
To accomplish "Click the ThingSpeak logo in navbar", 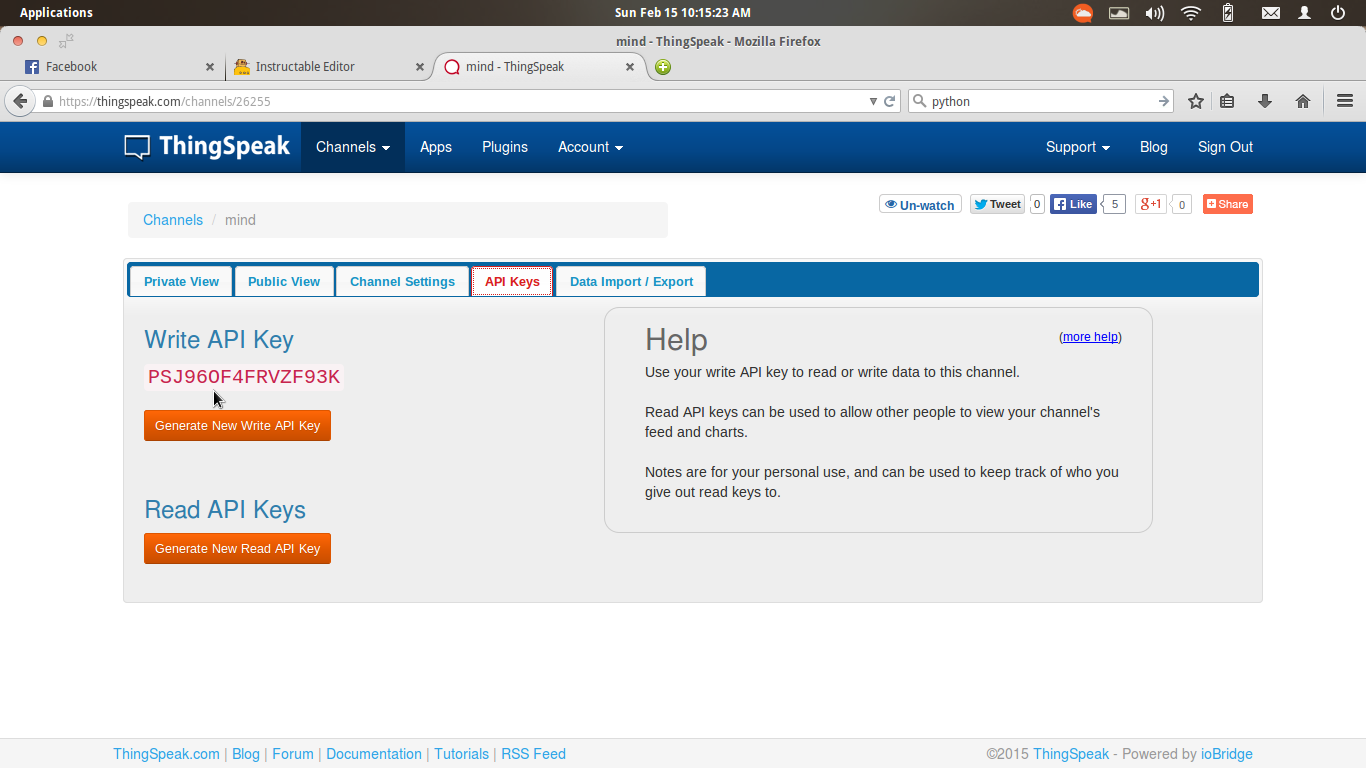I will pos(207,147).
